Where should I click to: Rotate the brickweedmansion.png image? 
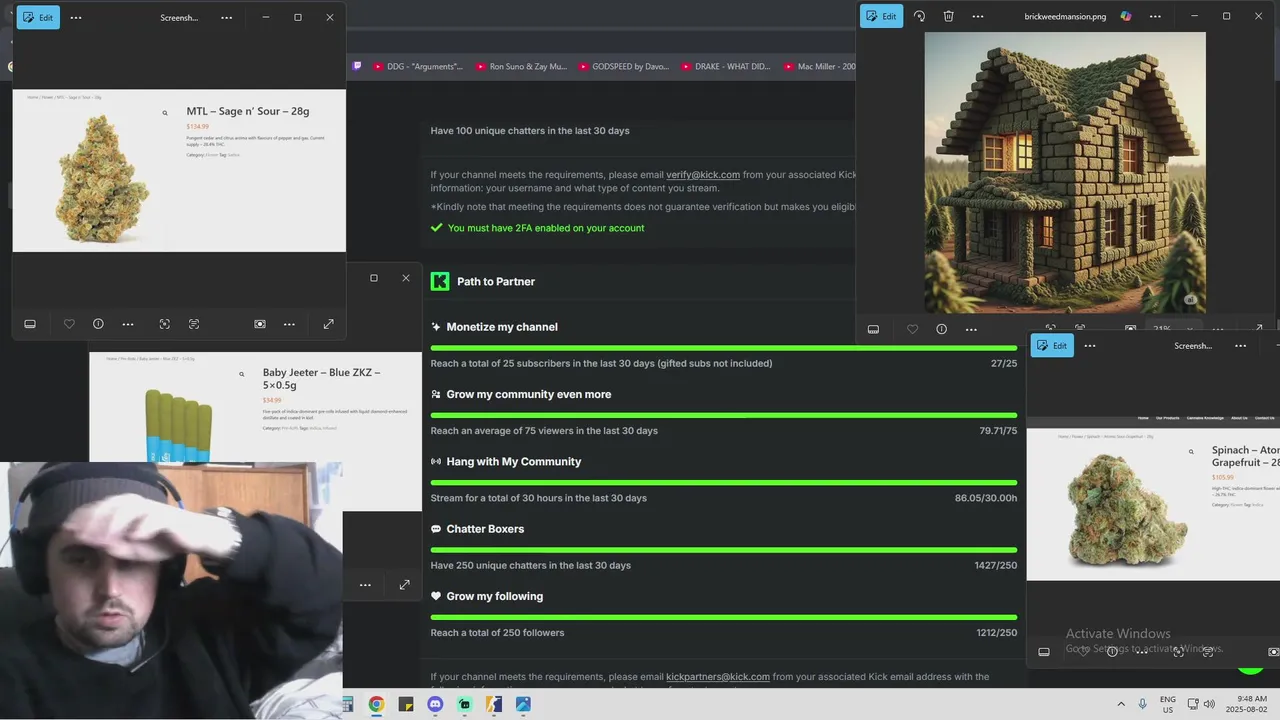point(919,16)
